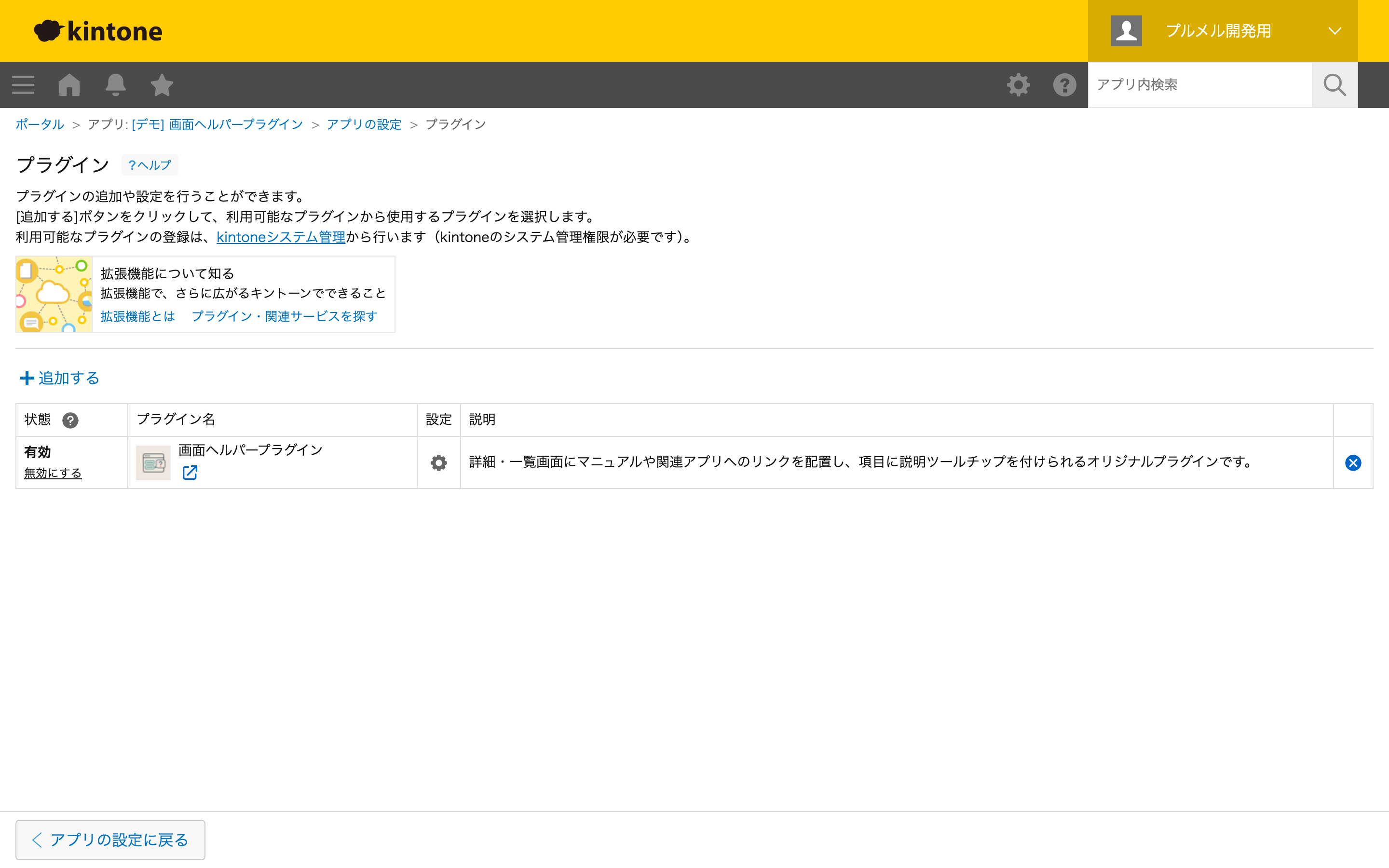The width and height of the screenshot is (1389, 868).
Task: Click アプリの設定に戻る button
Action: [x=110, y=840]
